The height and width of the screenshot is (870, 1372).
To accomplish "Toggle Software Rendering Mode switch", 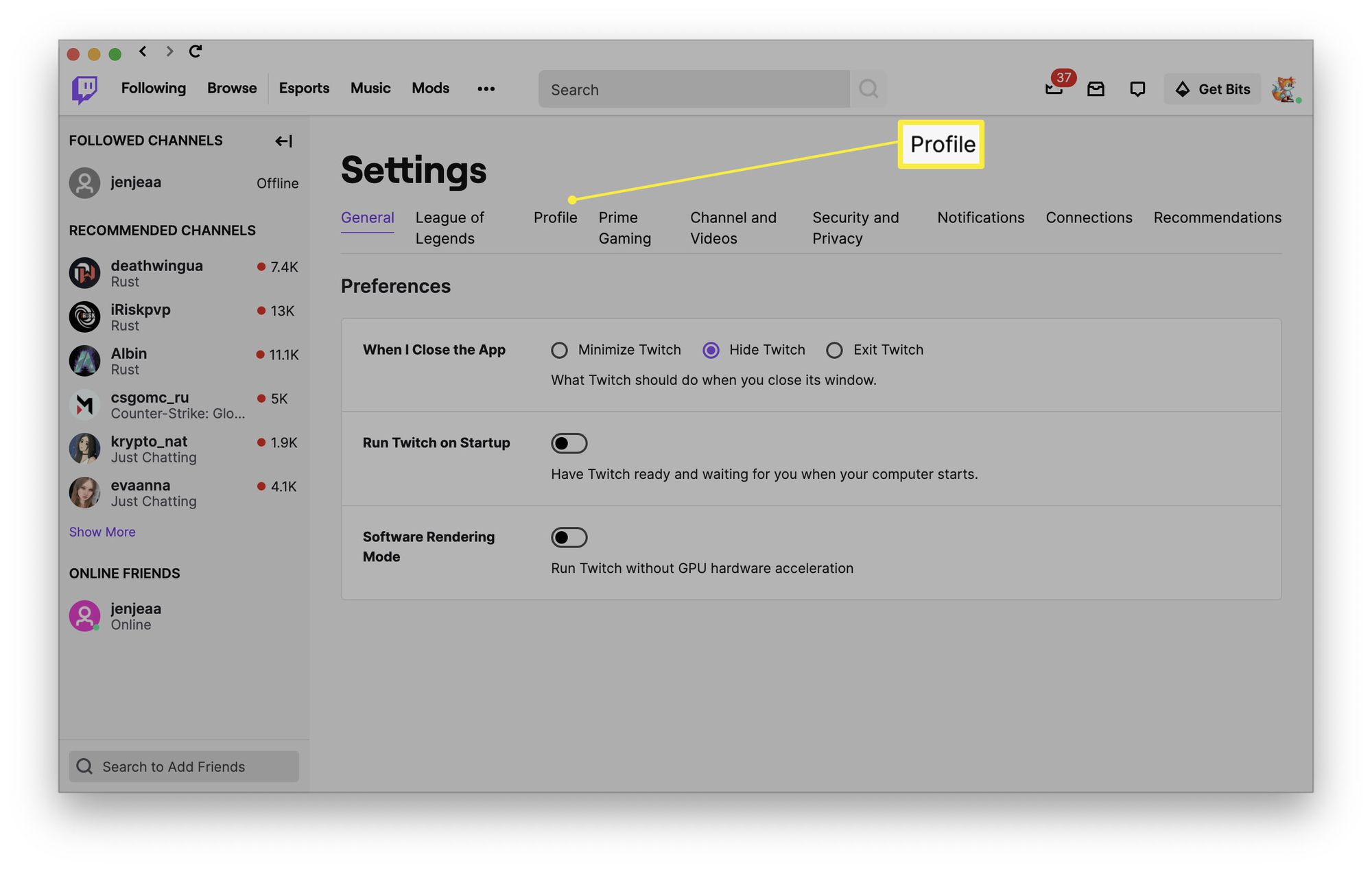I will pyautogui.click(x=569, y=537).
